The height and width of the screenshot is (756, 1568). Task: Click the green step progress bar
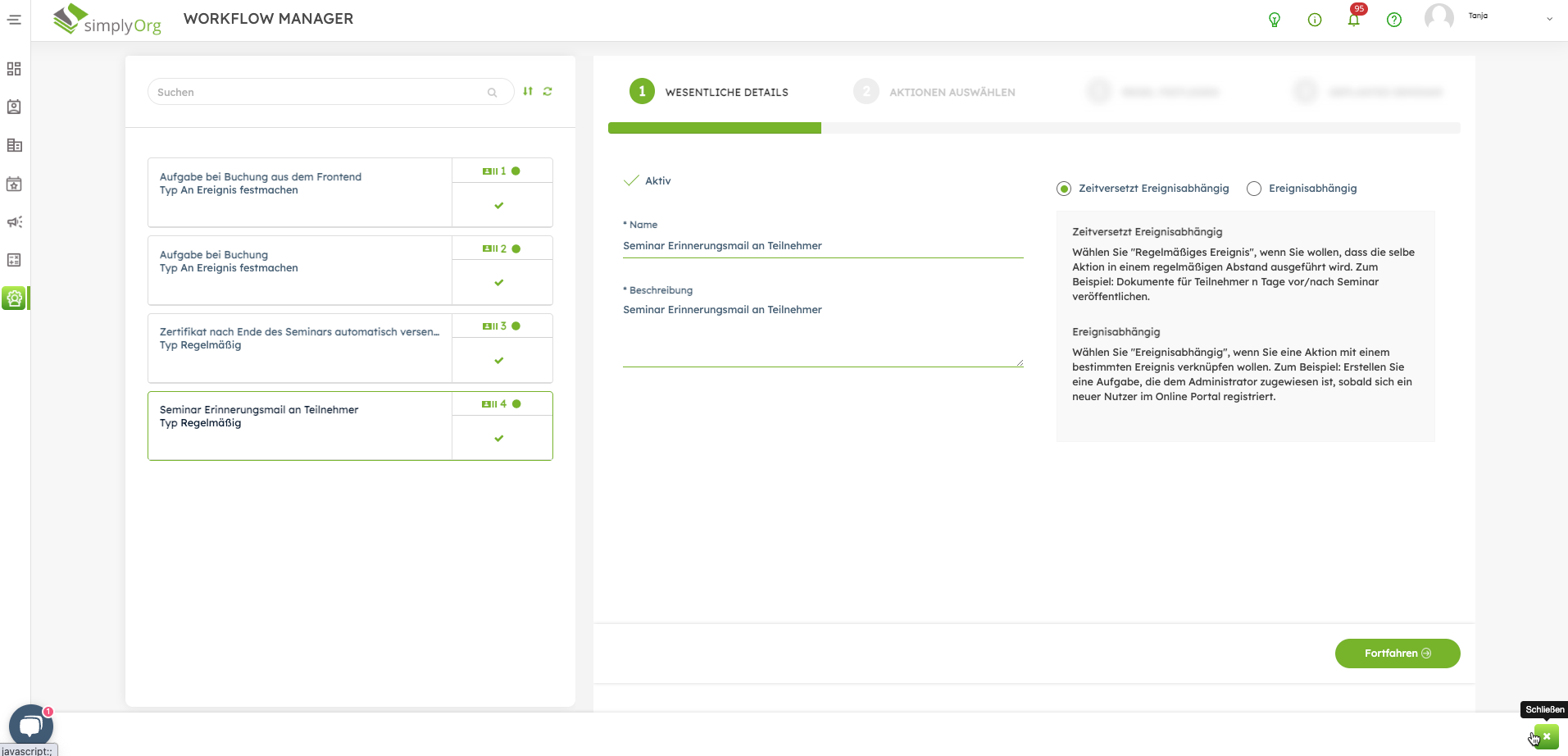714,128
